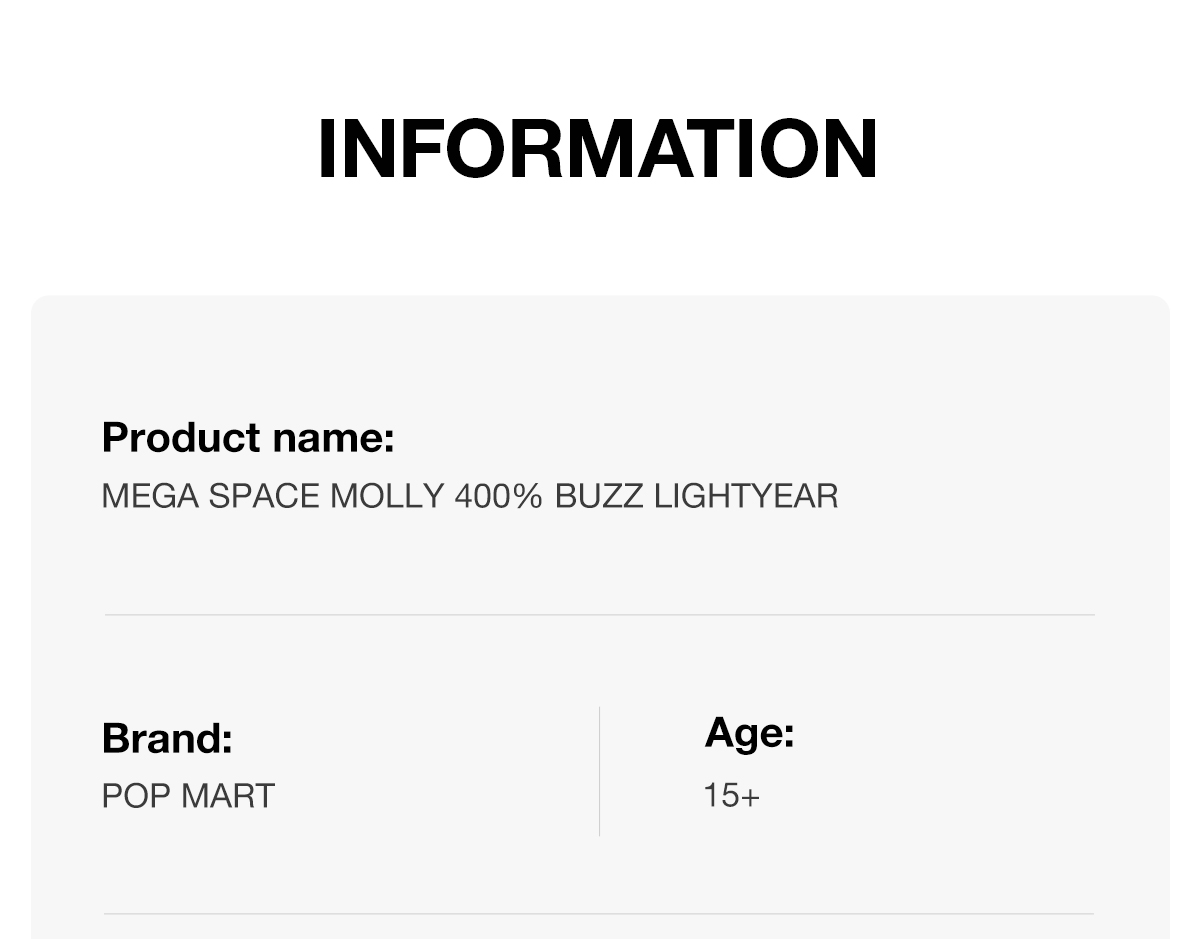Click the divider line below the Brand row
Image resolution: width=1200 pixels, height=939 pixels.
tap(599, 914)
